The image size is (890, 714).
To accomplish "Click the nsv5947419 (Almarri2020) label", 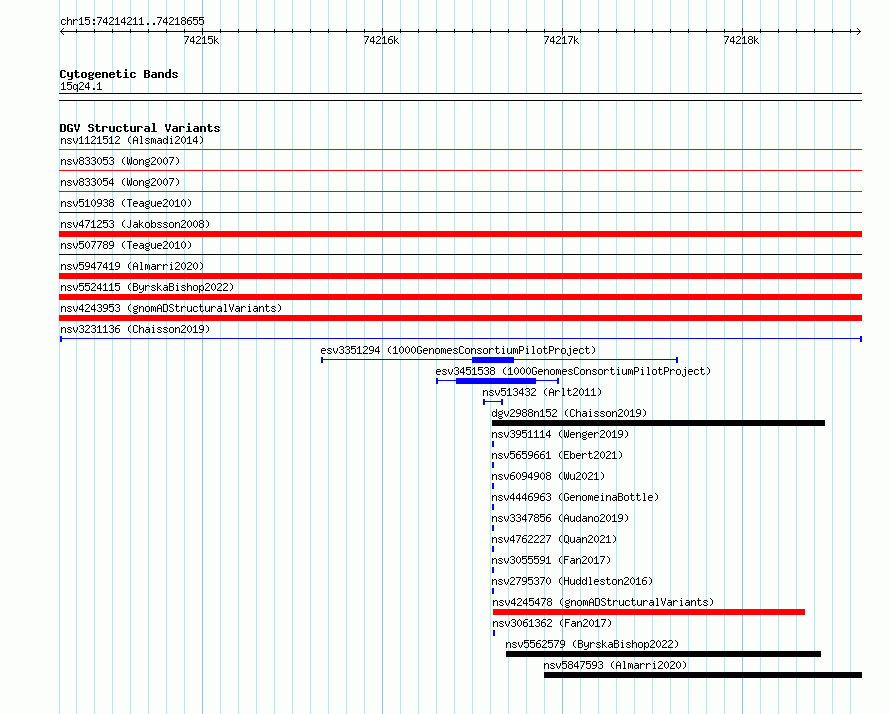I will pyautogui.click(x=132, y=266).
